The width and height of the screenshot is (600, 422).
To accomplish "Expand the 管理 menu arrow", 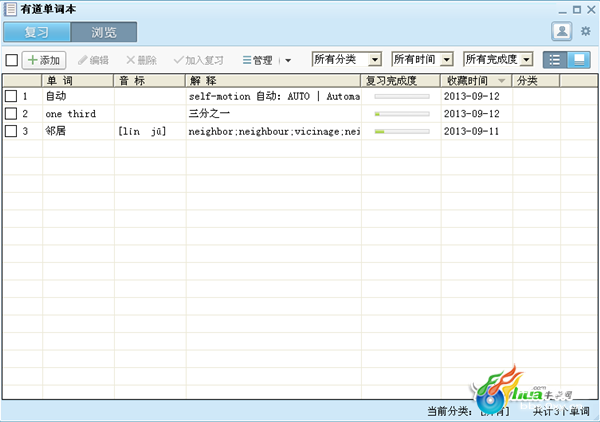I will pos(288,60).
